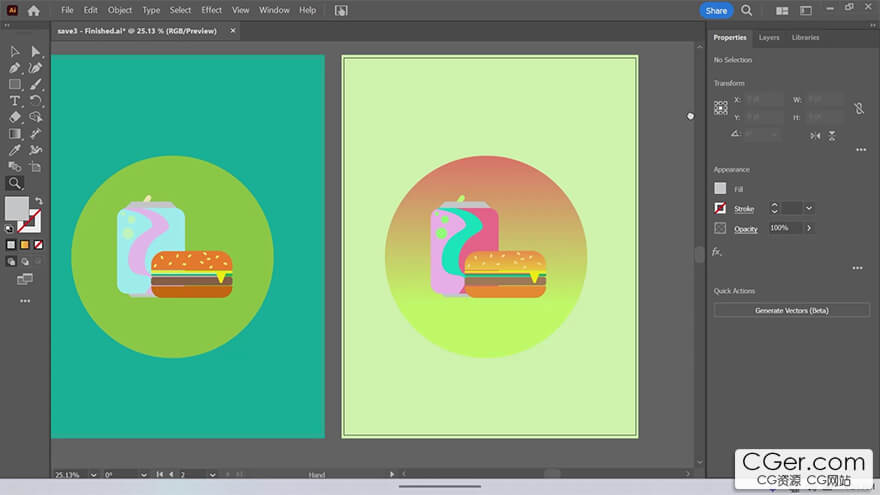The image size is (880, 495).
Task: Expand the Opacity slider arrow
Action: coord(809,228)
